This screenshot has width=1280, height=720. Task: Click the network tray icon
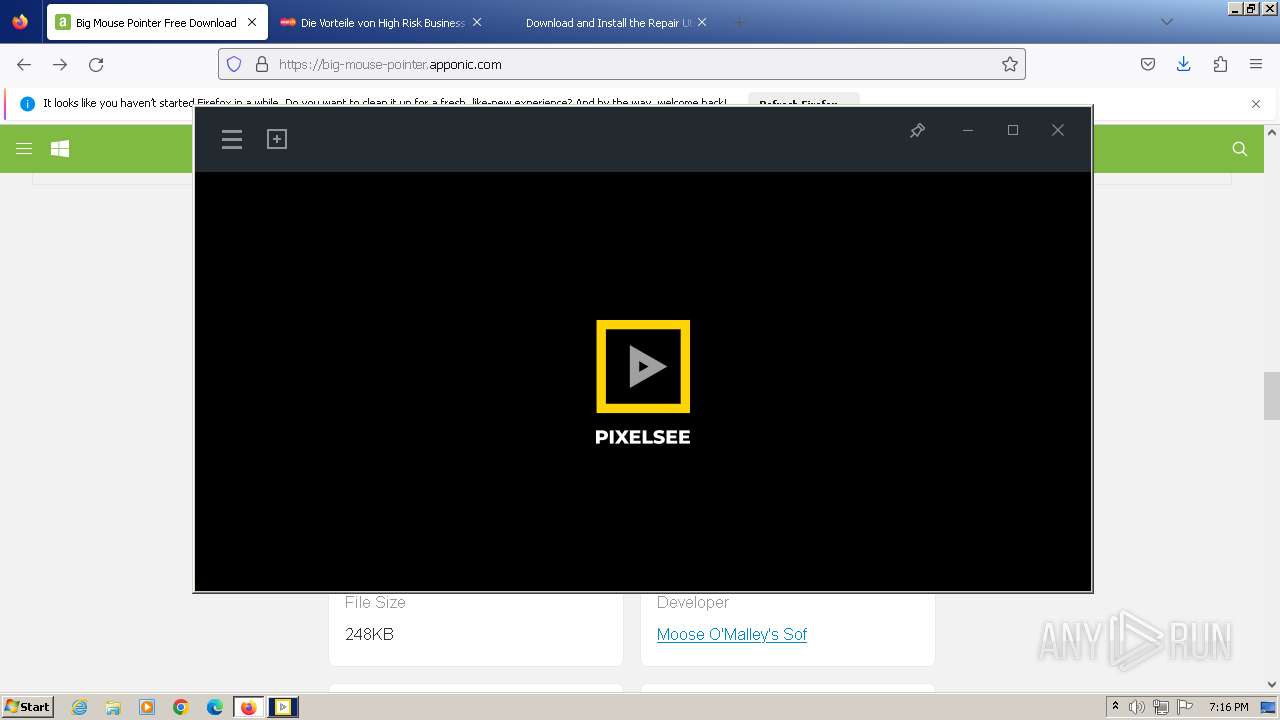[x=1161, y=707]
